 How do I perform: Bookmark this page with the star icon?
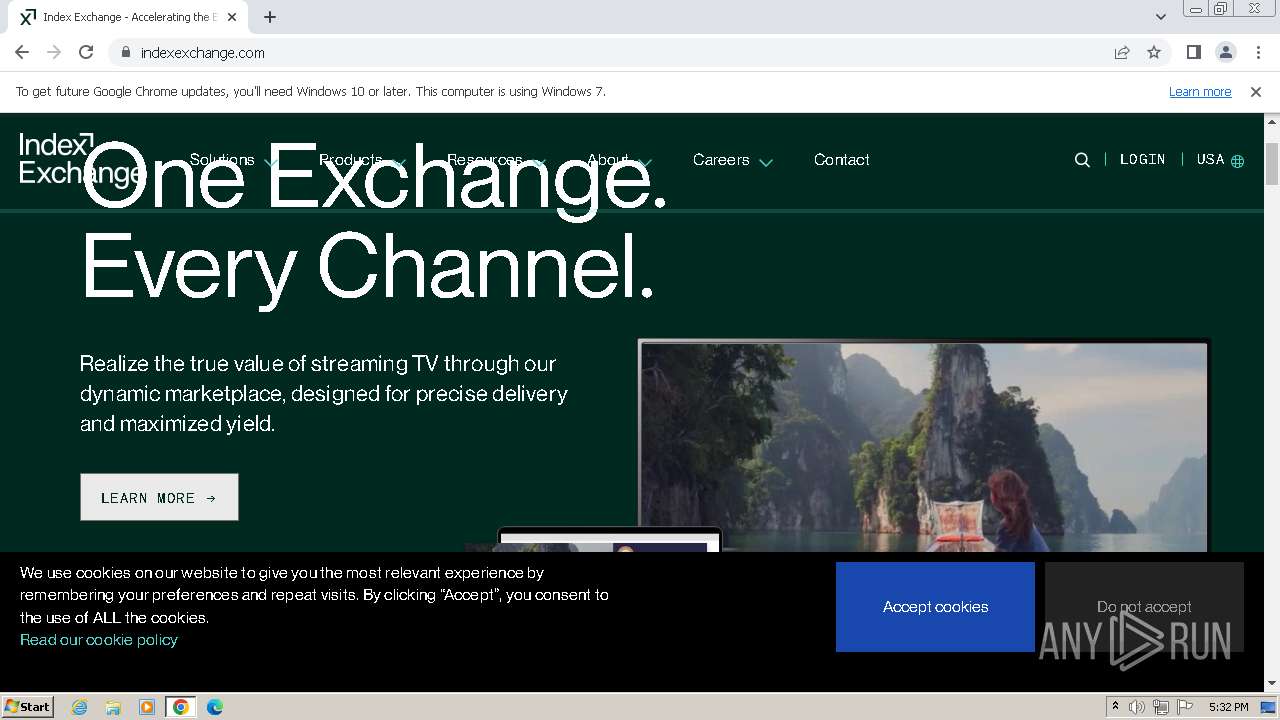1154,52
